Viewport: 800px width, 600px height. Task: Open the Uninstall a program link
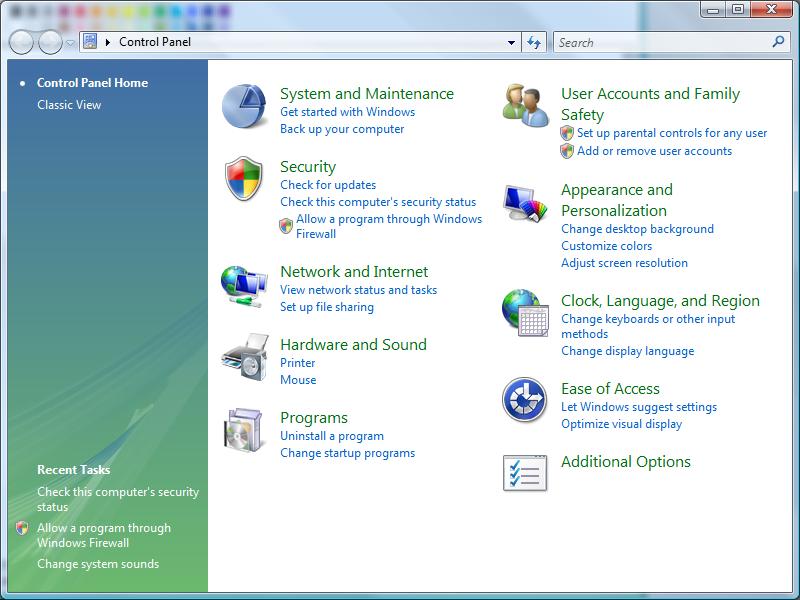[x=332, y=436]
